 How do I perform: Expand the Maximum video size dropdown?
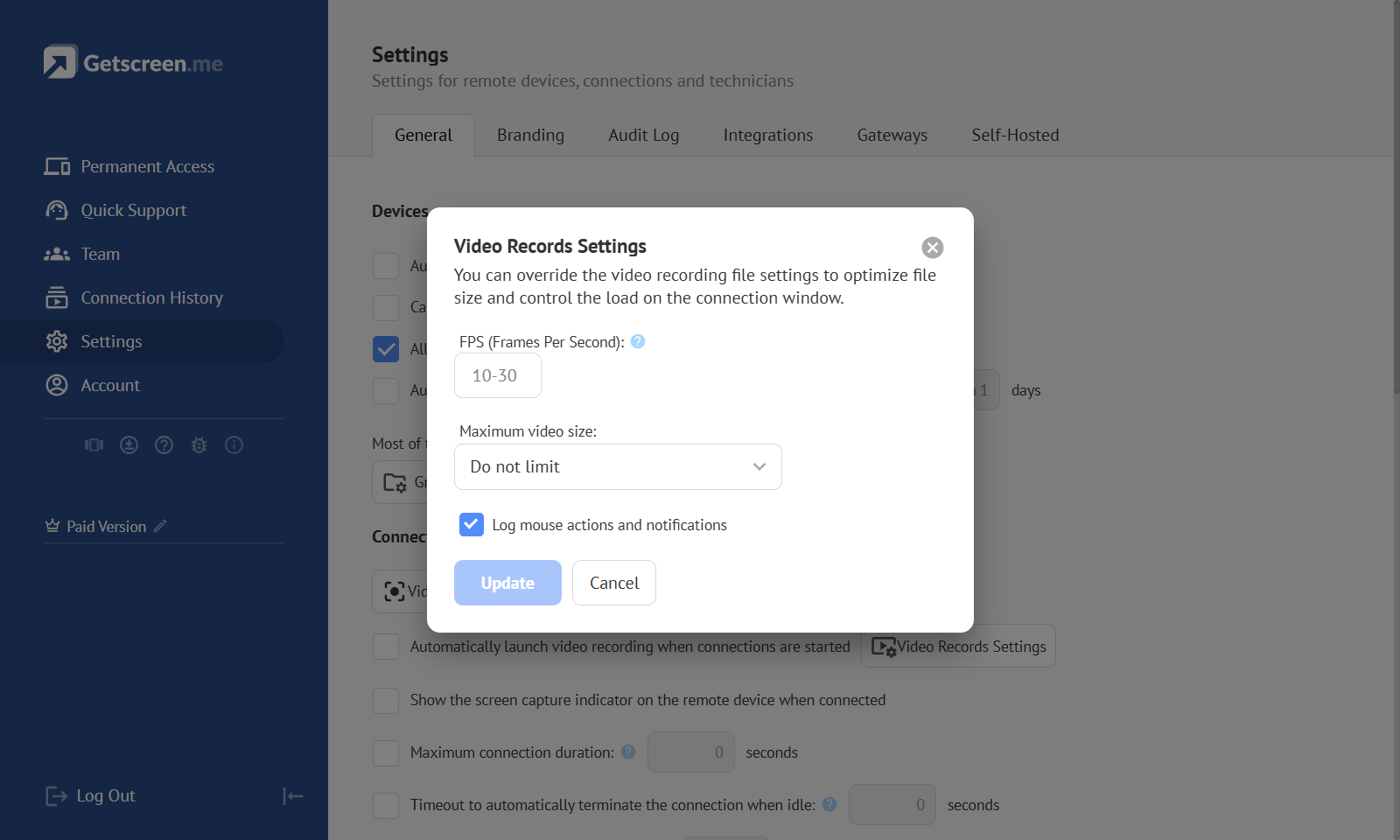618,466
